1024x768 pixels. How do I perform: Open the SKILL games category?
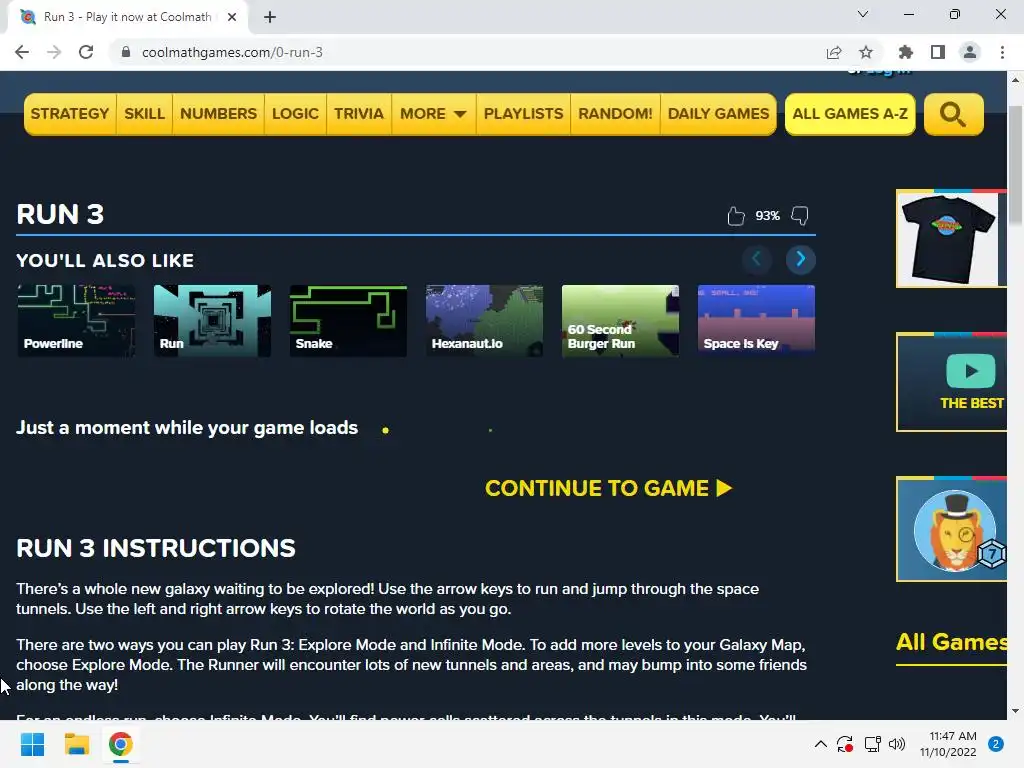(144, 114)
